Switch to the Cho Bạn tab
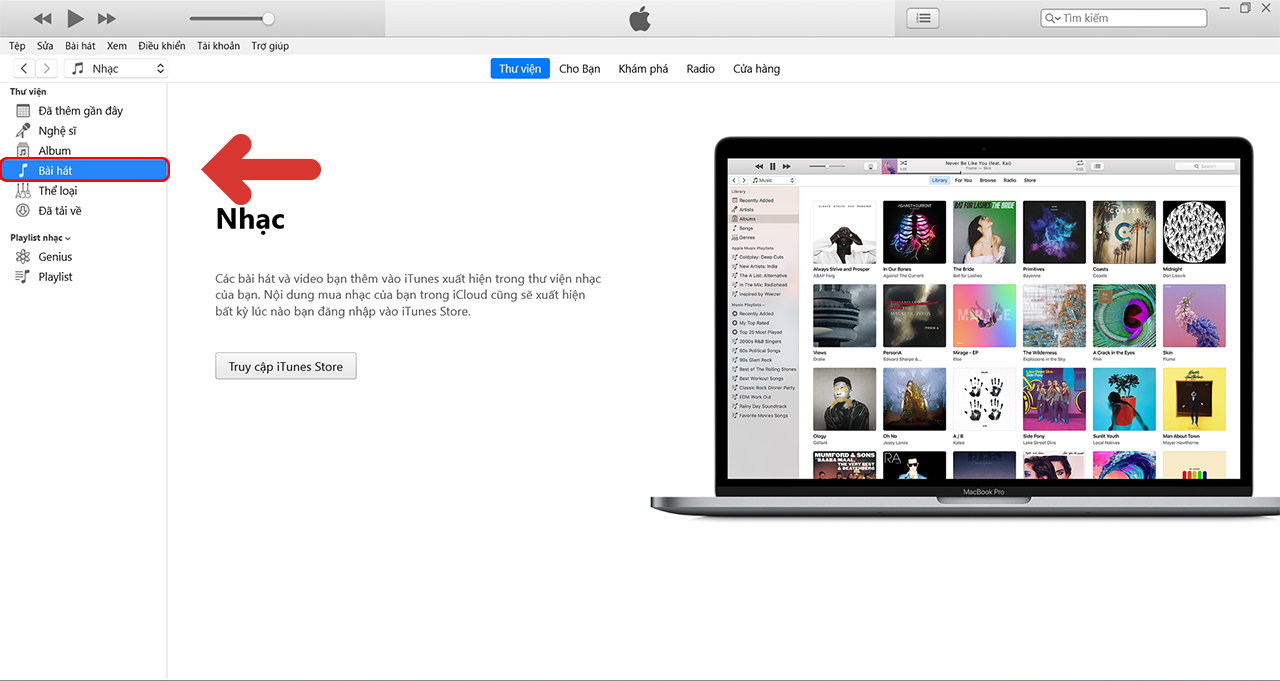 tap(580, 68)
